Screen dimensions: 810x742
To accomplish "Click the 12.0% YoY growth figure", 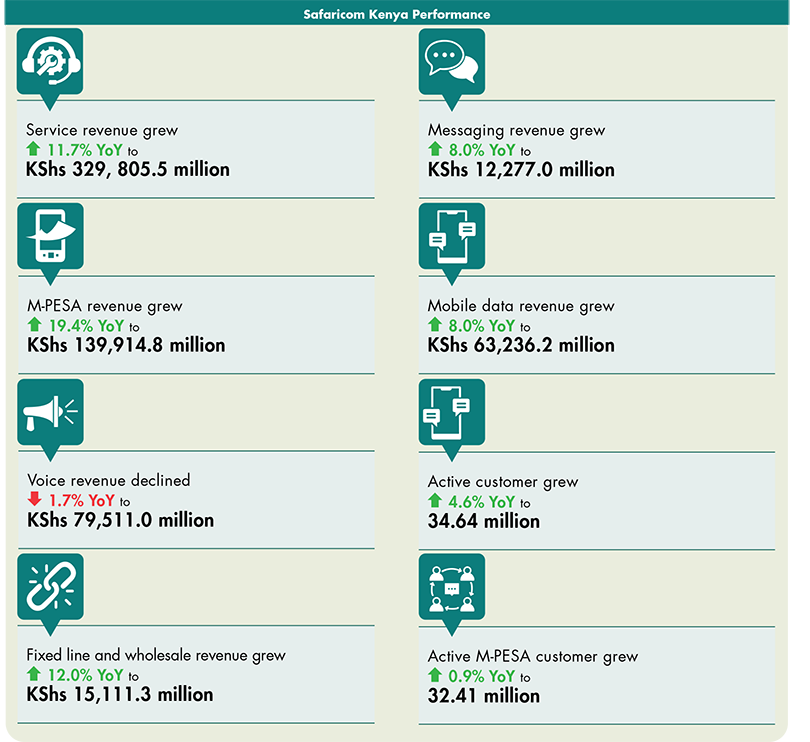I will point(85,675).
